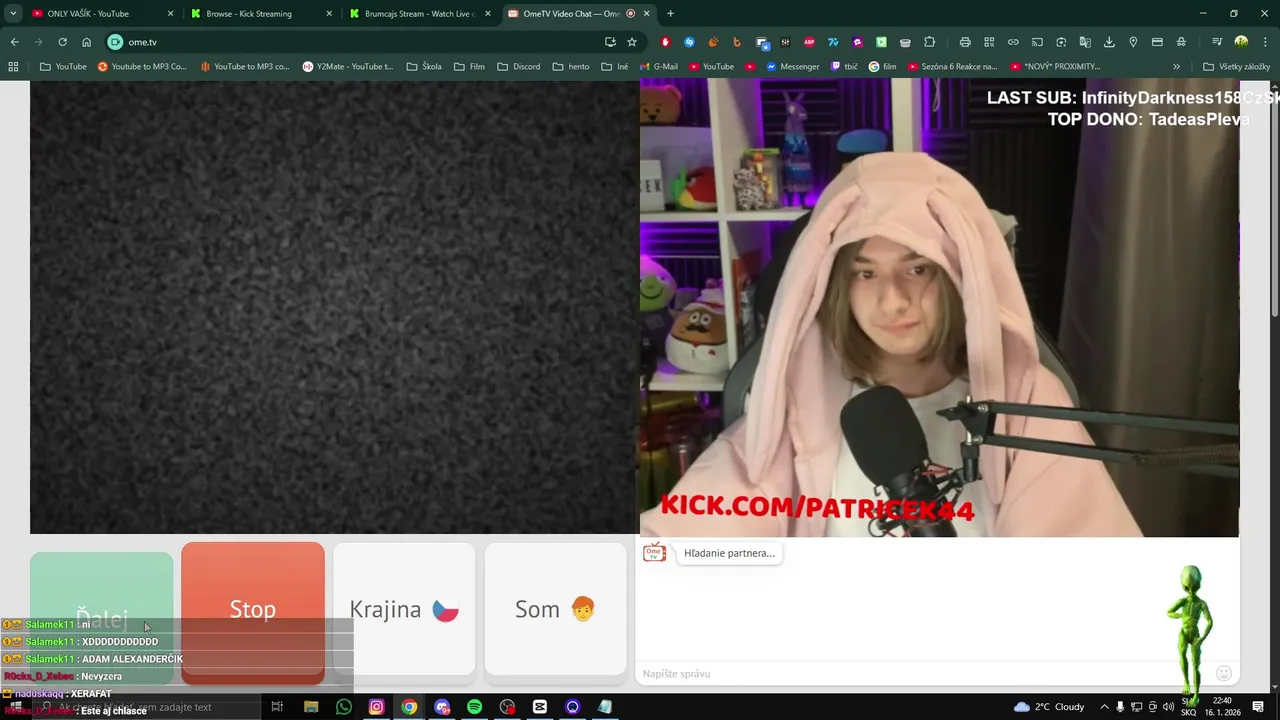The height and width of the screenshot is (720, 1280).
Task: Open the Škola bookmarks folder
Action: (x=424, y=67)
